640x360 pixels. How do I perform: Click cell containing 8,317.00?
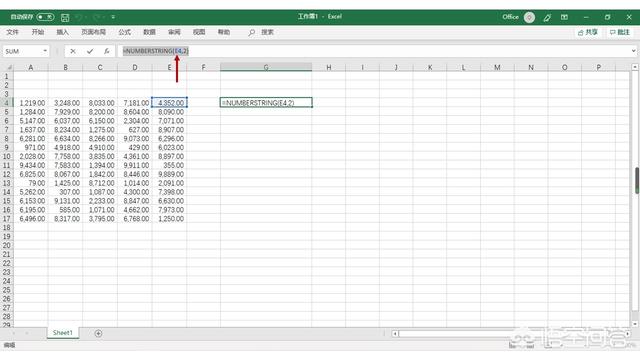tap(65, 219)
